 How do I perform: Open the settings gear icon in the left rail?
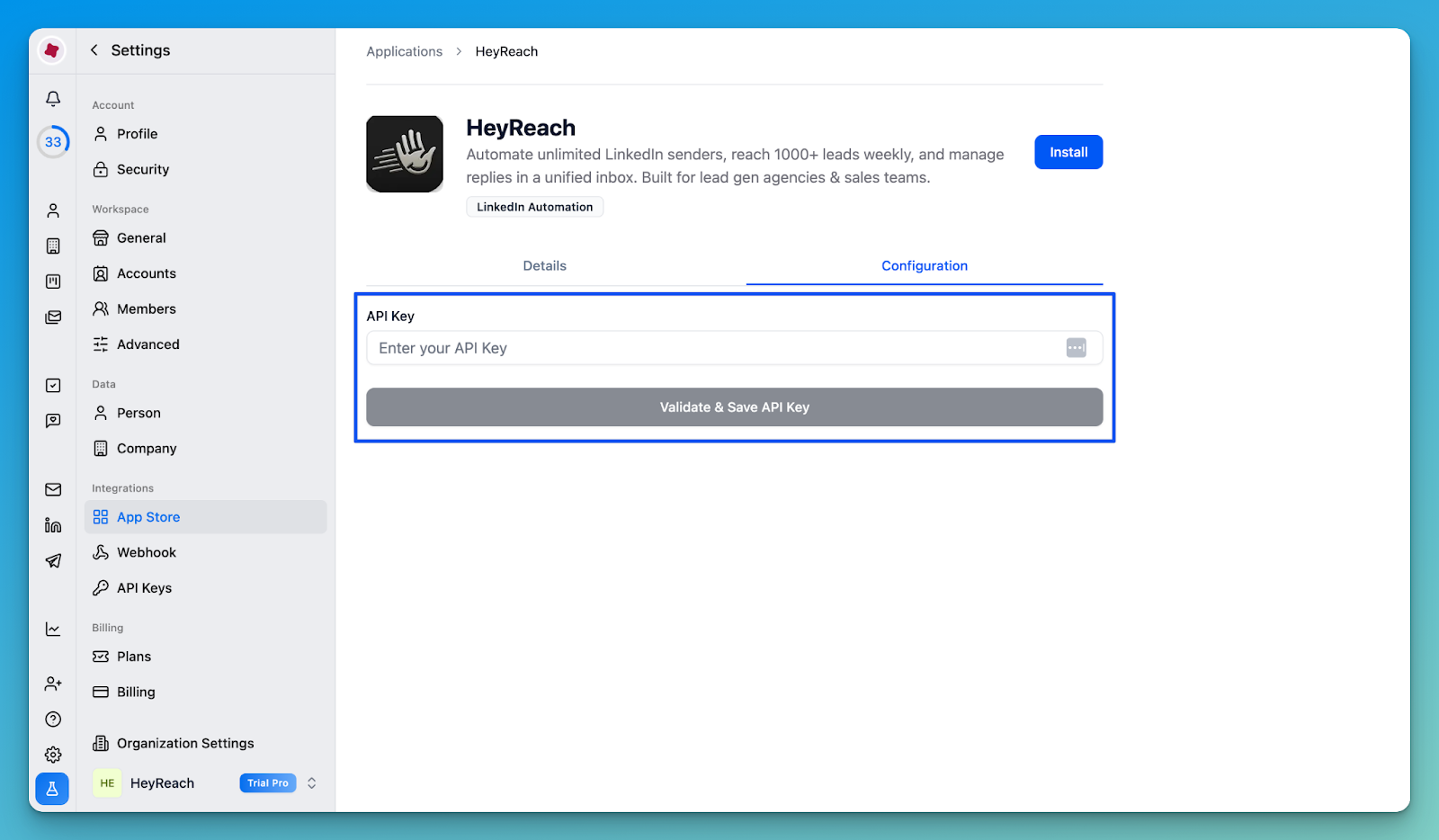point(53,755)
